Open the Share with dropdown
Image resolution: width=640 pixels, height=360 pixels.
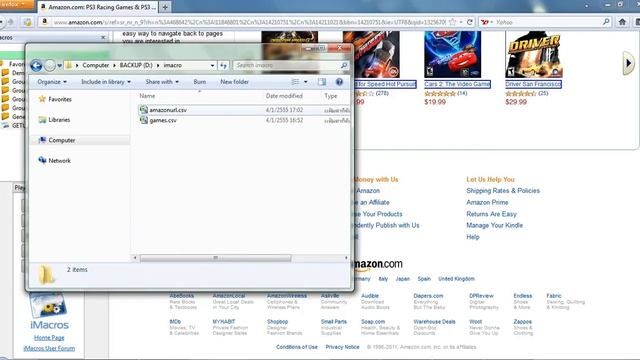coord(162,82)
